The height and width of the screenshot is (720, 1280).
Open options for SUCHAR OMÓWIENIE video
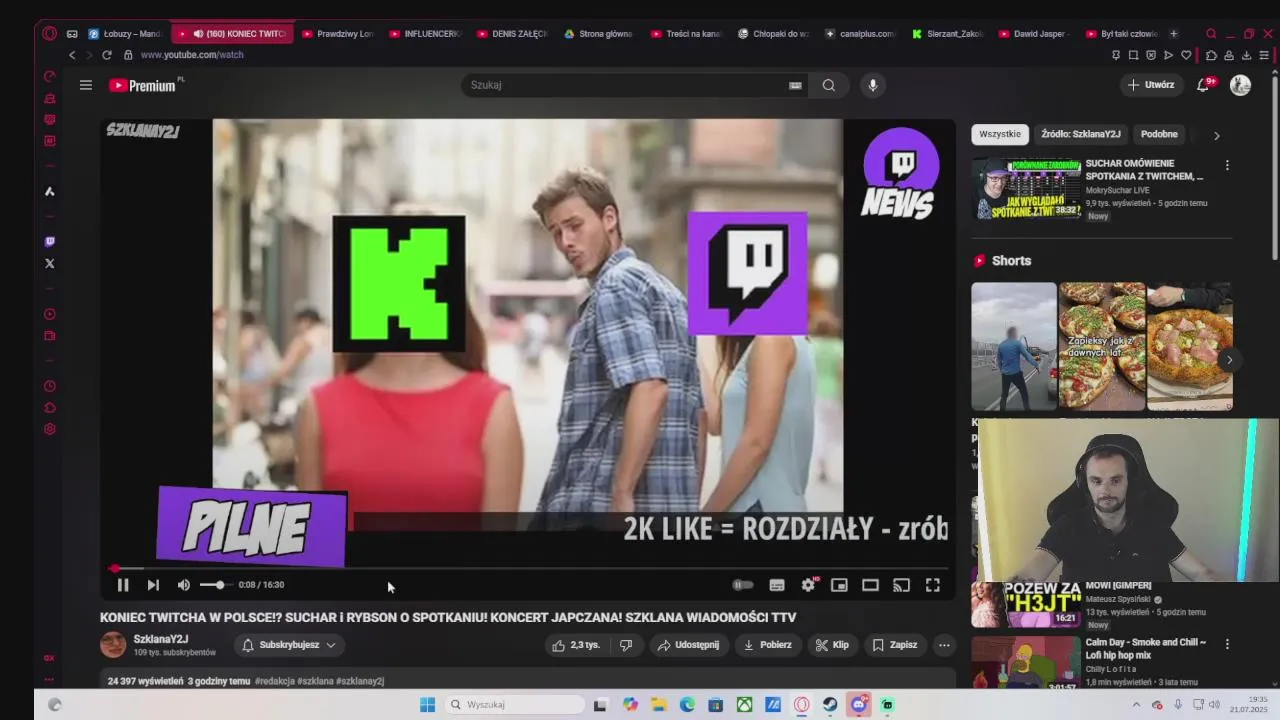[1227, 165]
